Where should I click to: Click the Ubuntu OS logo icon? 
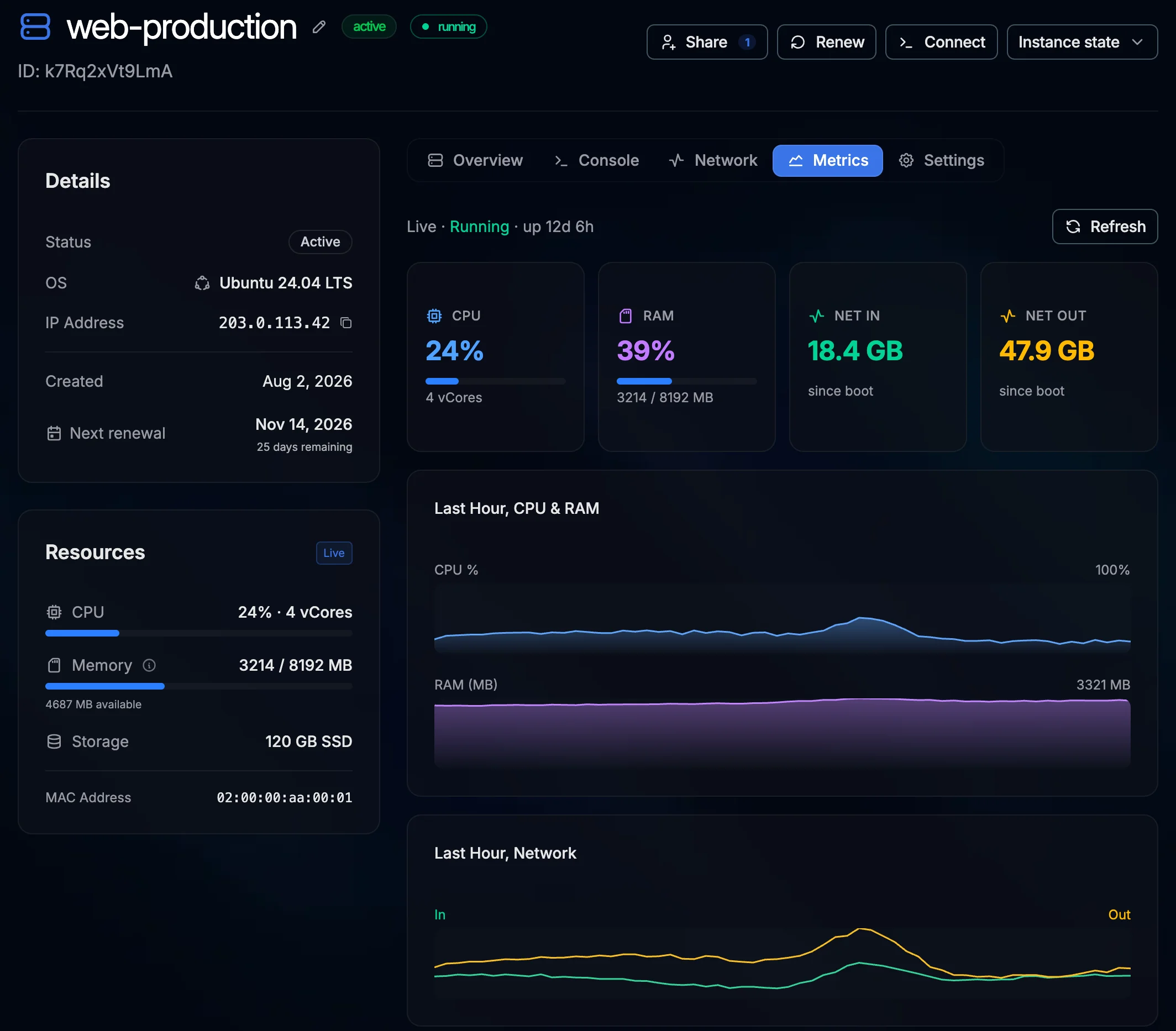pyautogui.click(x=202, y=283)
